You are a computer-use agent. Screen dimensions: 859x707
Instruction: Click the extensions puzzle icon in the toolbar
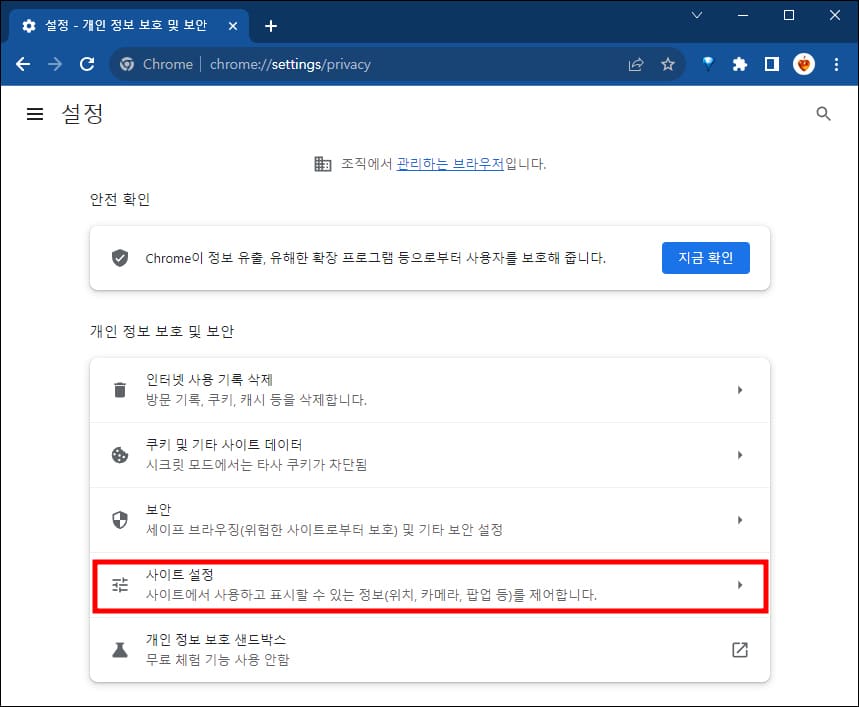click(739, 63)
